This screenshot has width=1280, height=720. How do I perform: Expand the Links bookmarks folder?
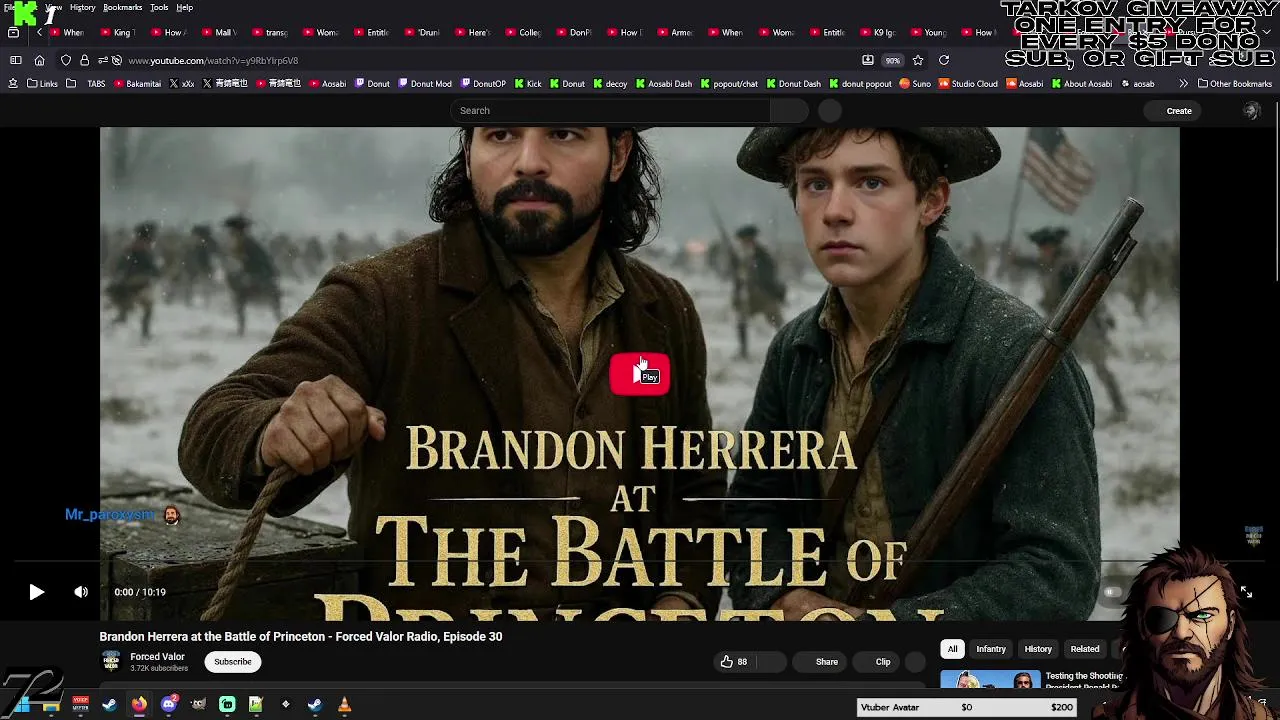point(41,84)
